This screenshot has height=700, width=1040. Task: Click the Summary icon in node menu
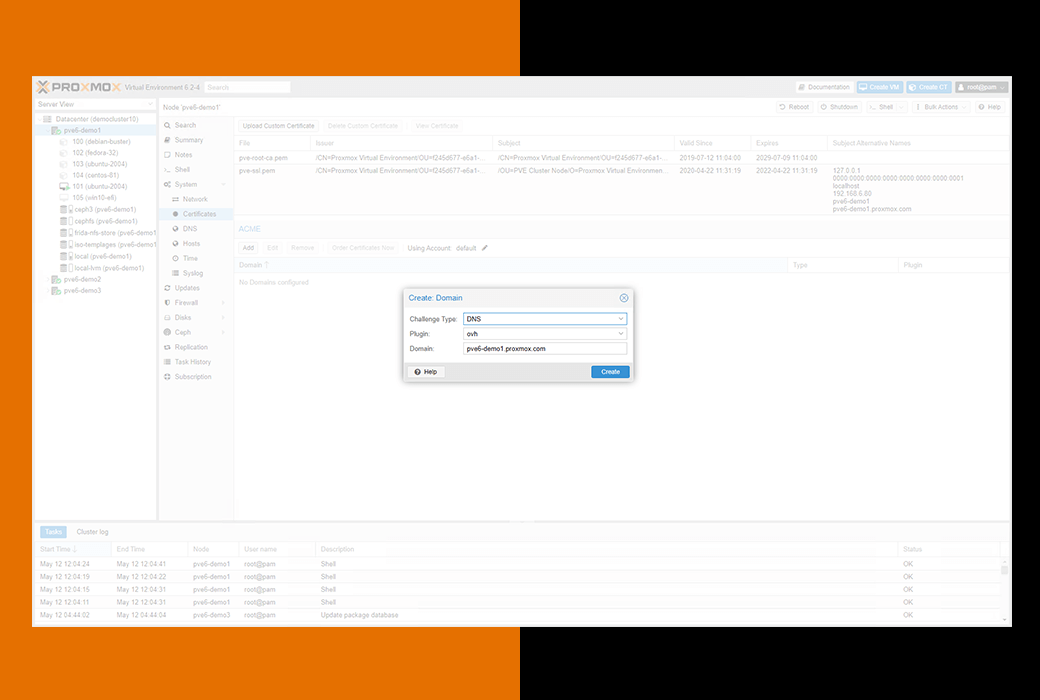pyautogui.click(x=168, y=140)
